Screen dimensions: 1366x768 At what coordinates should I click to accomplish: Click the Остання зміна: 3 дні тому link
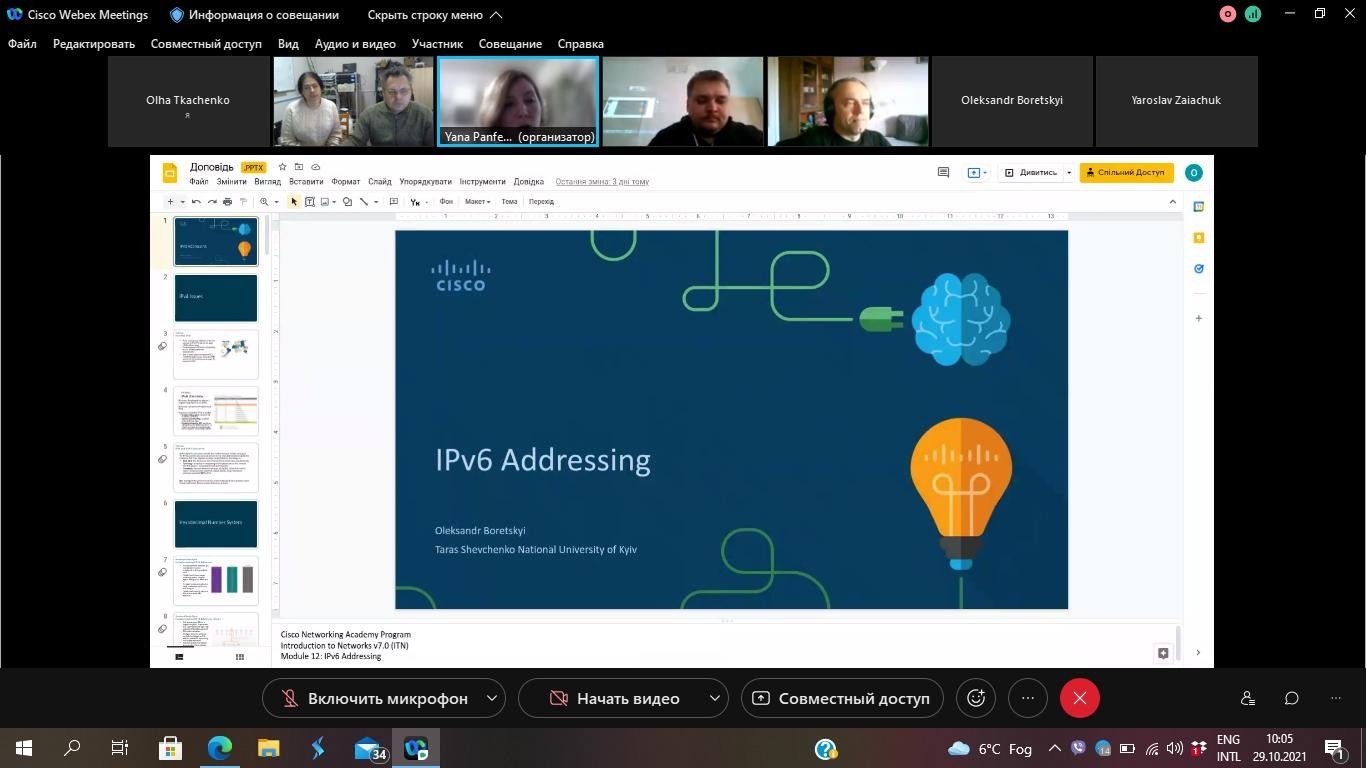tap(602, 182)
